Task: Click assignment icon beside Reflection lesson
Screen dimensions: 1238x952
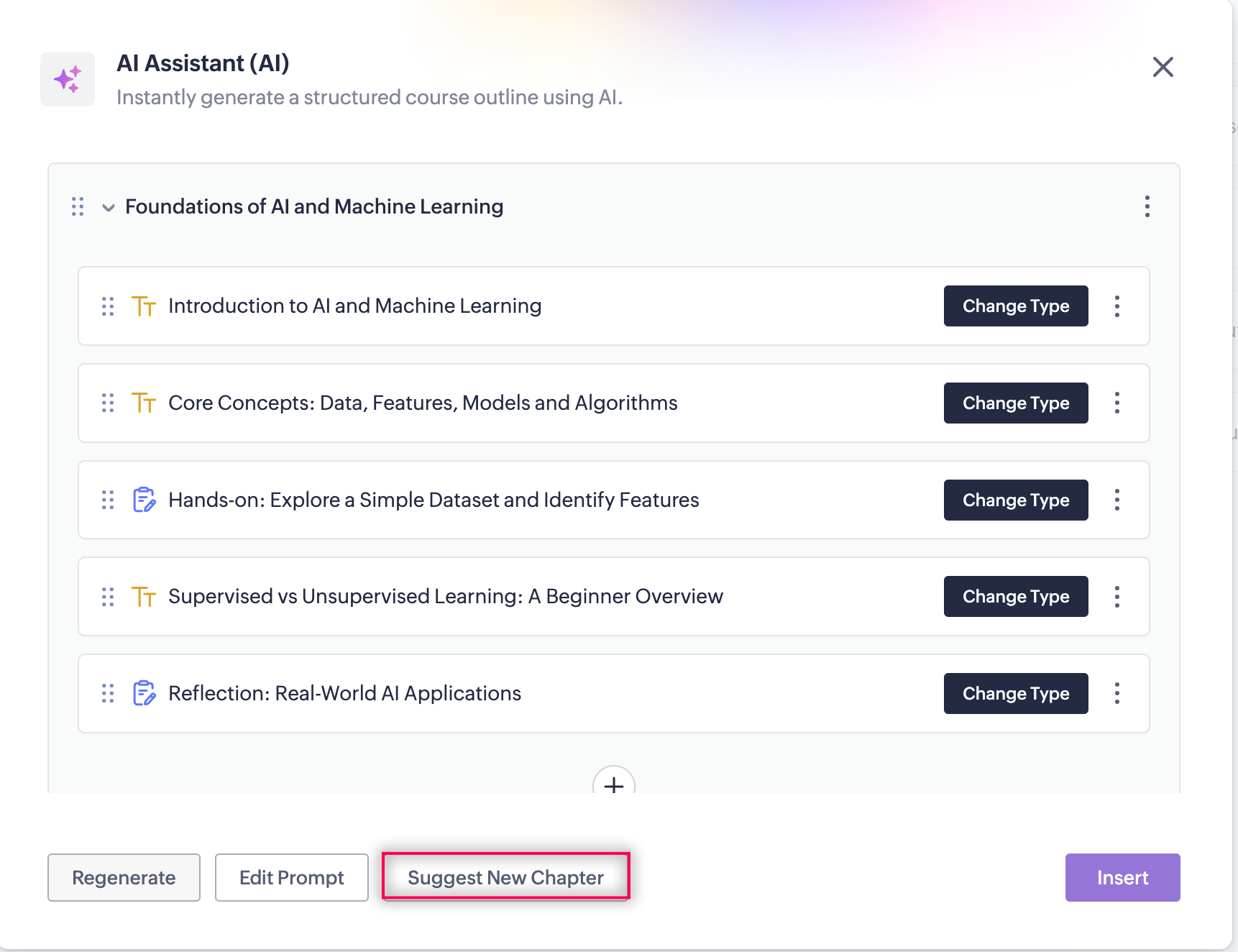Action: point(144,693)
